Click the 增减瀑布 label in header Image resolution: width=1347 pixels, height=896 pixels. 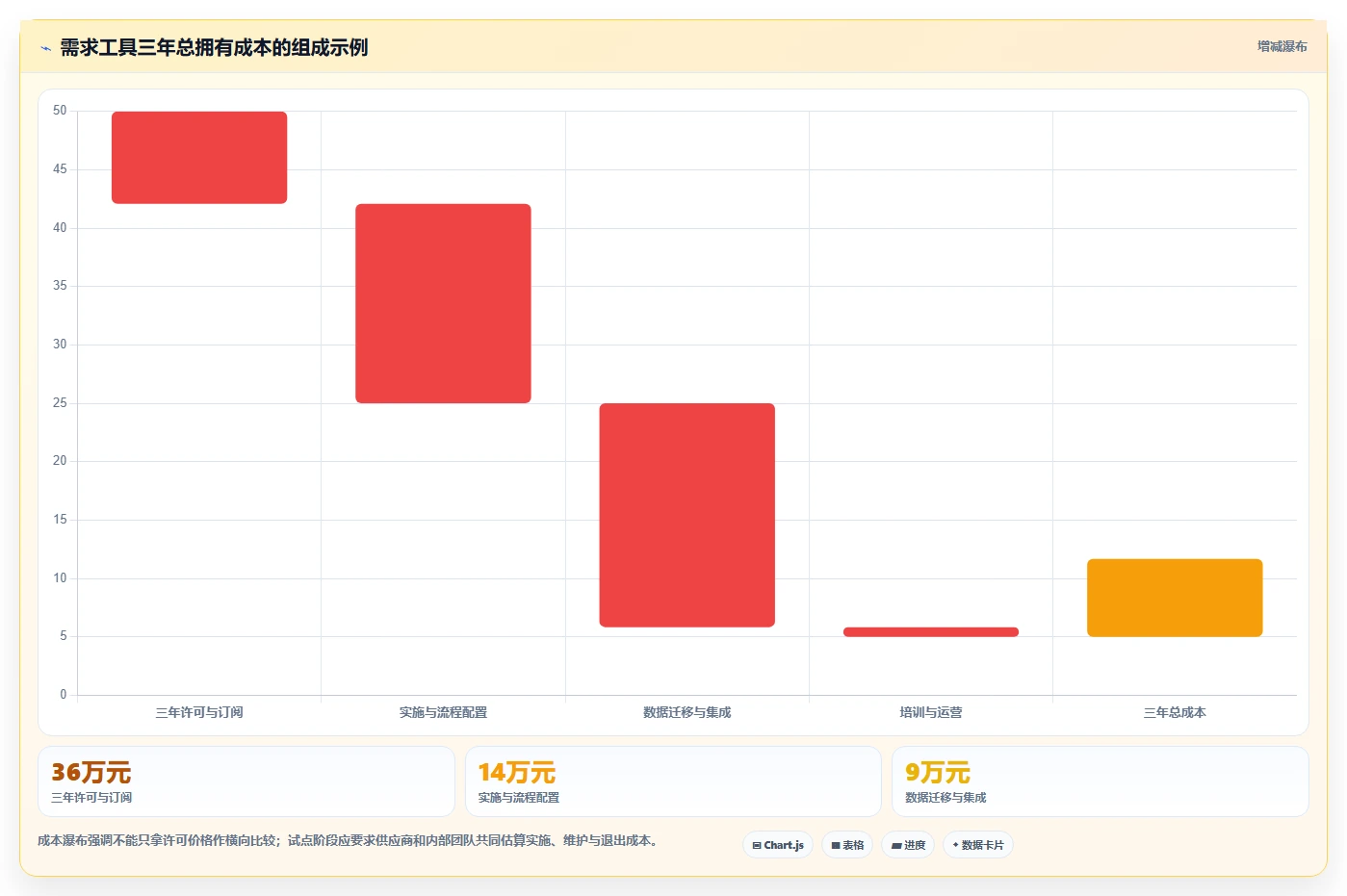(1282, 46)
